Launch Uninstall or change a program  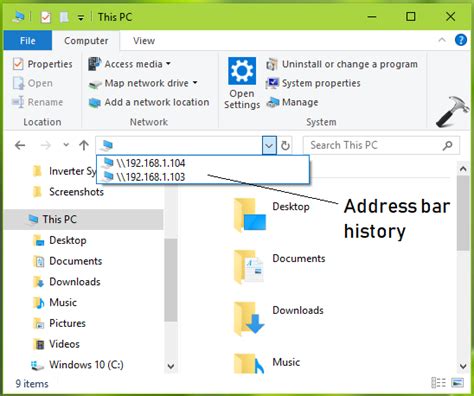pyautogui.click(x=342, y=64)
